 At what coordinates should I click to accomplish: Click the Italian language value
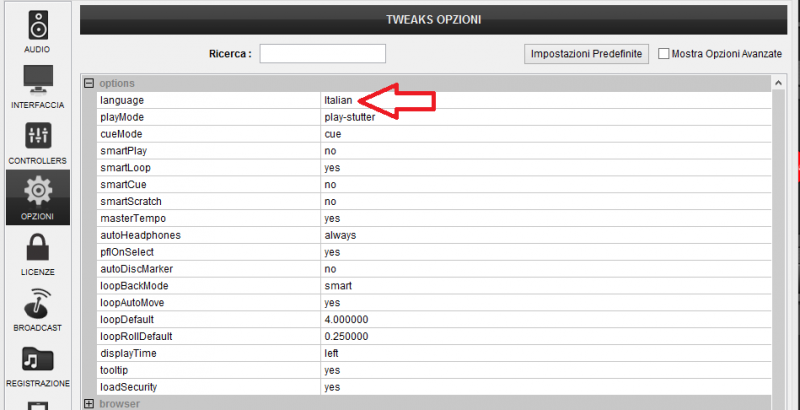click(338, 100)
